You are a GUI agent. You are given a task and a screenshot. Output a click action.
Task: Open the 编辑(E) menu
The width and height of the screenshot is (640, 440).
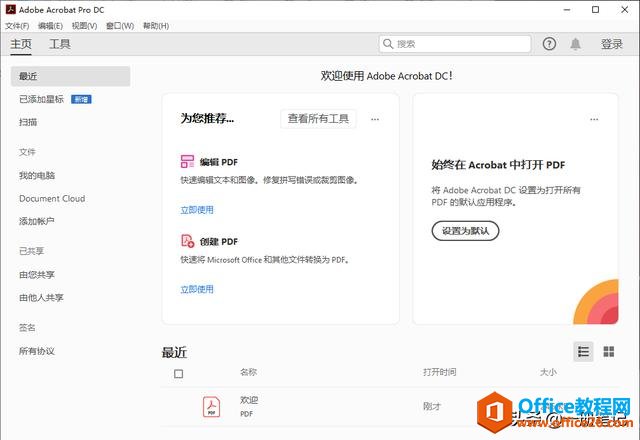(x=50, y=26)
